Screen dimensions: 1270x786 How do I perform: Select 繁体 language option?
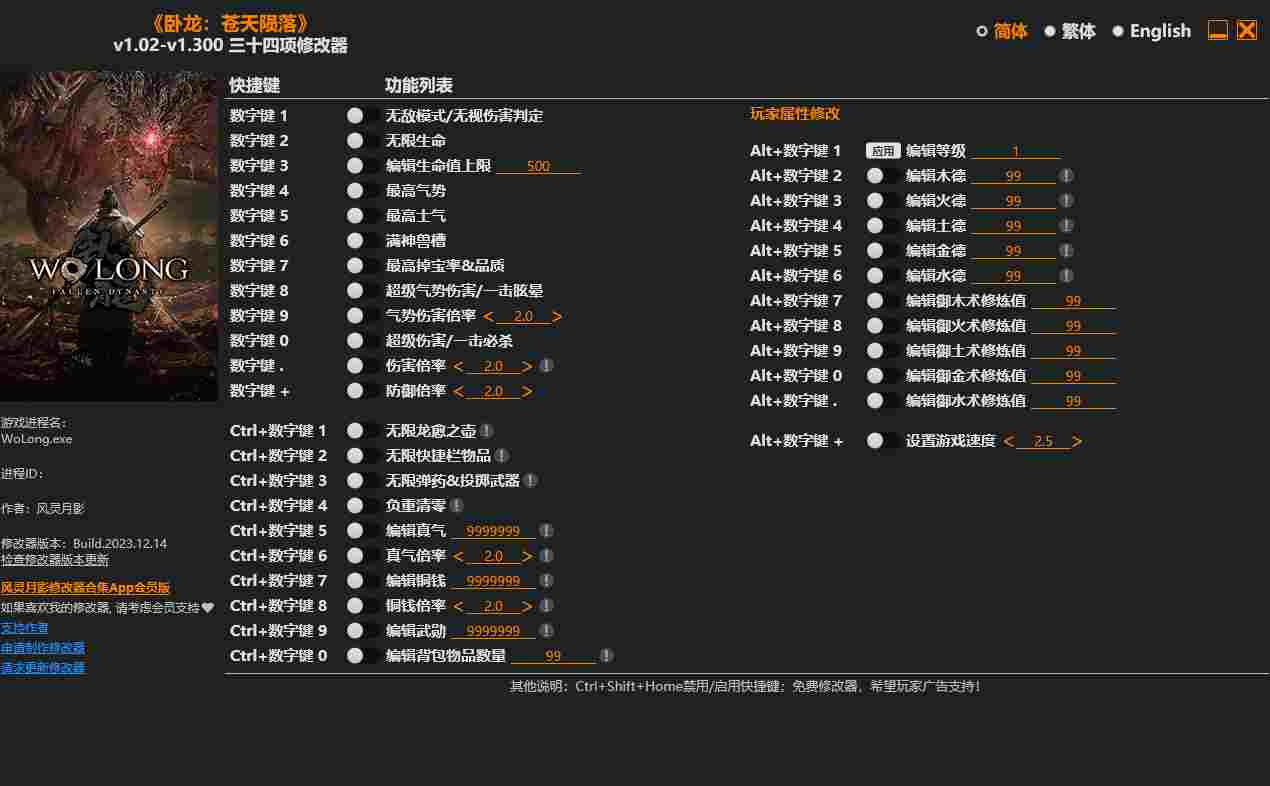click(1069, 31)
